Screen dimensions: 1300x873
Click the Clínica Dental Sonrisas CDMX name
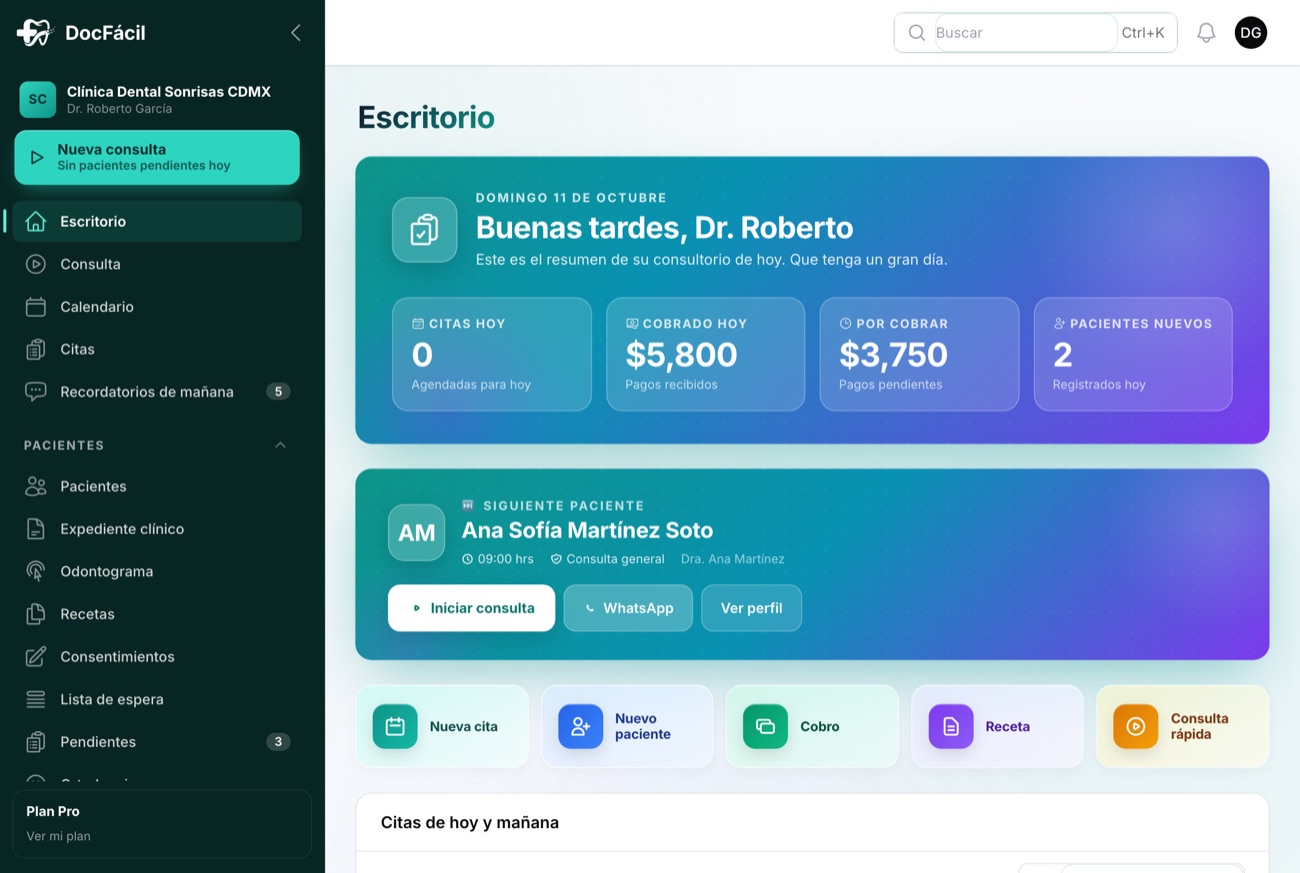point(169,91)
